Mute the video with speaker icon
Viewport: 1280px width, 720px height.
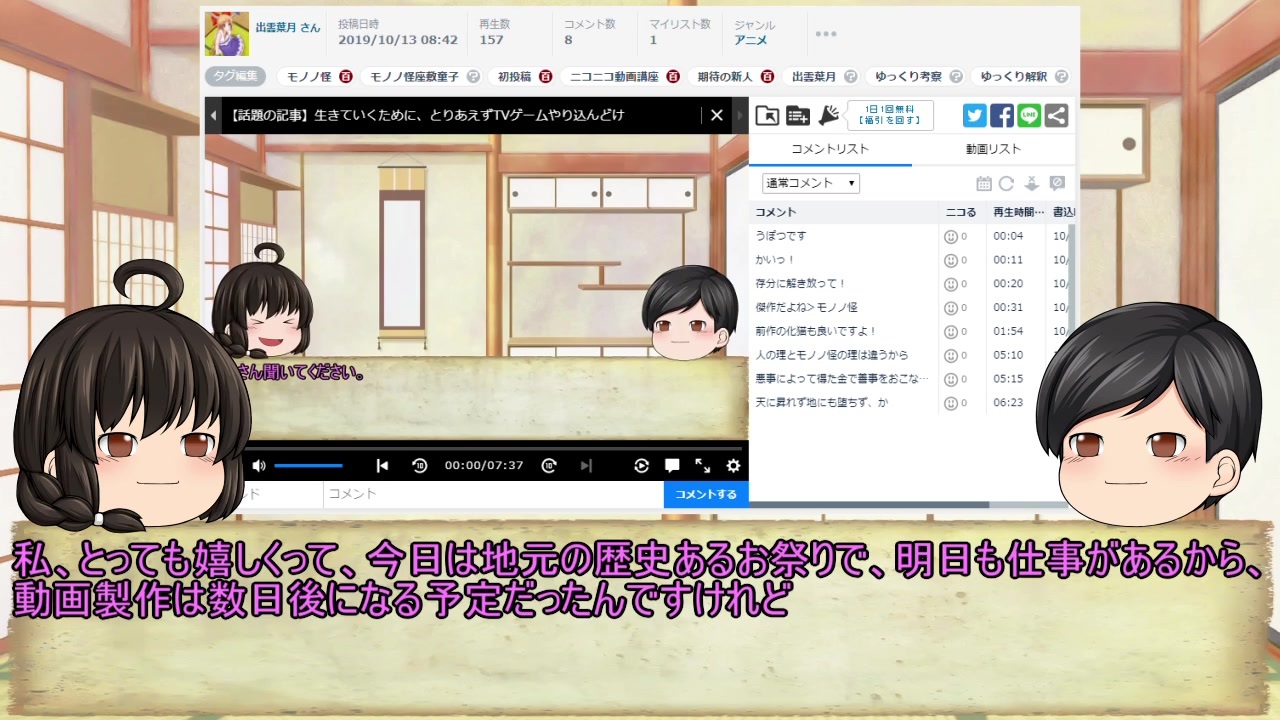click(x=259, y=465)
